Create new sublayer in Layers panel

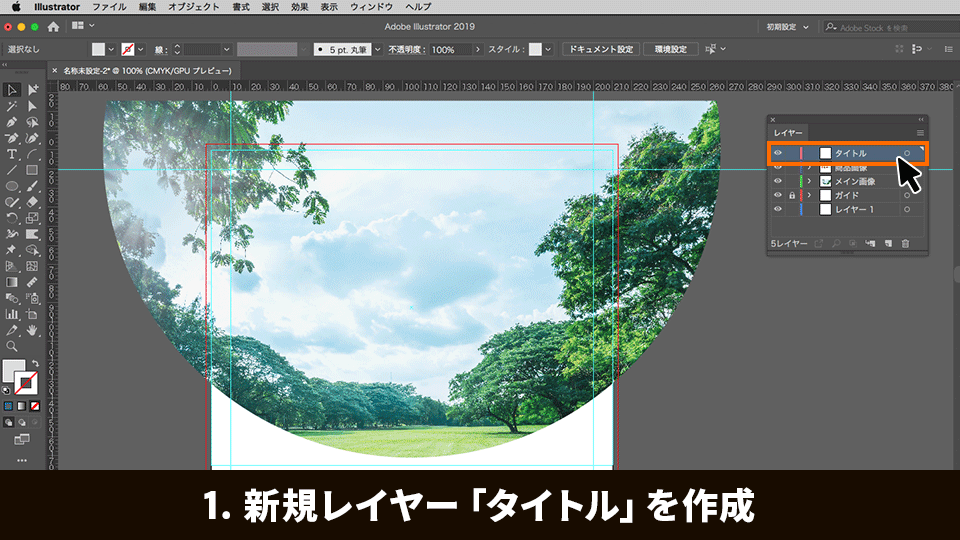(870, 244)
